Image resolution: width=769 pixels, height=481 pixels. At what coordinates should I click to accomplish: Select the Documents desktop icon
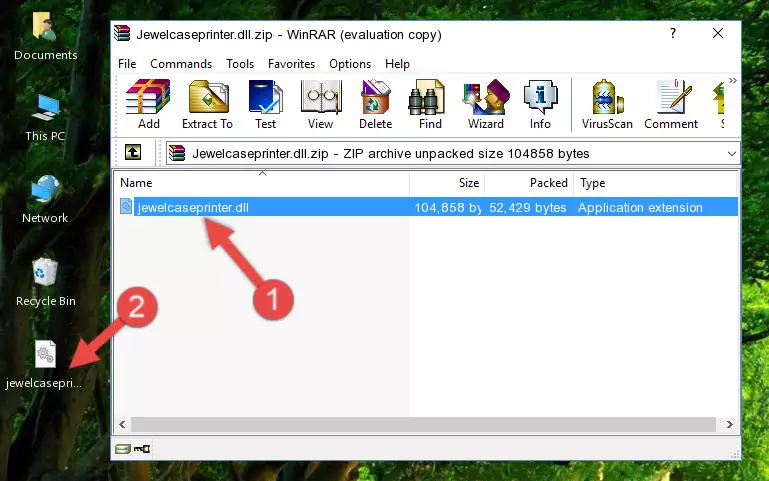pos(45,37)
